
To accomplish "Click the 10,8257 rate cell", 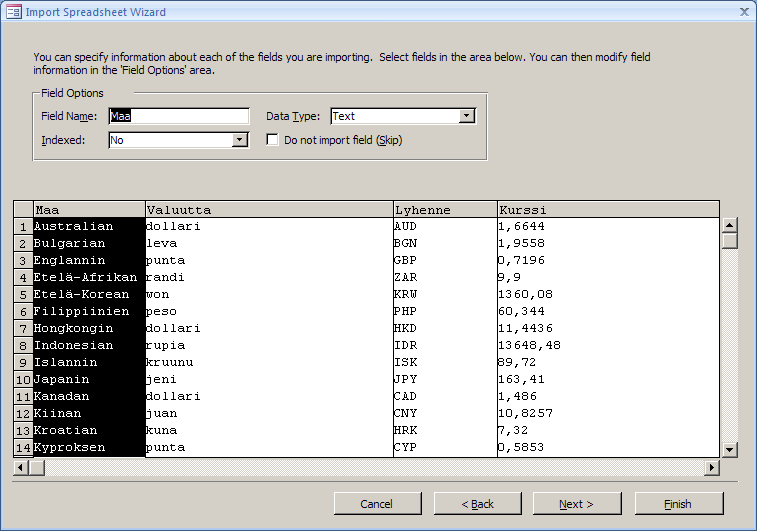I will click(608, 413).
